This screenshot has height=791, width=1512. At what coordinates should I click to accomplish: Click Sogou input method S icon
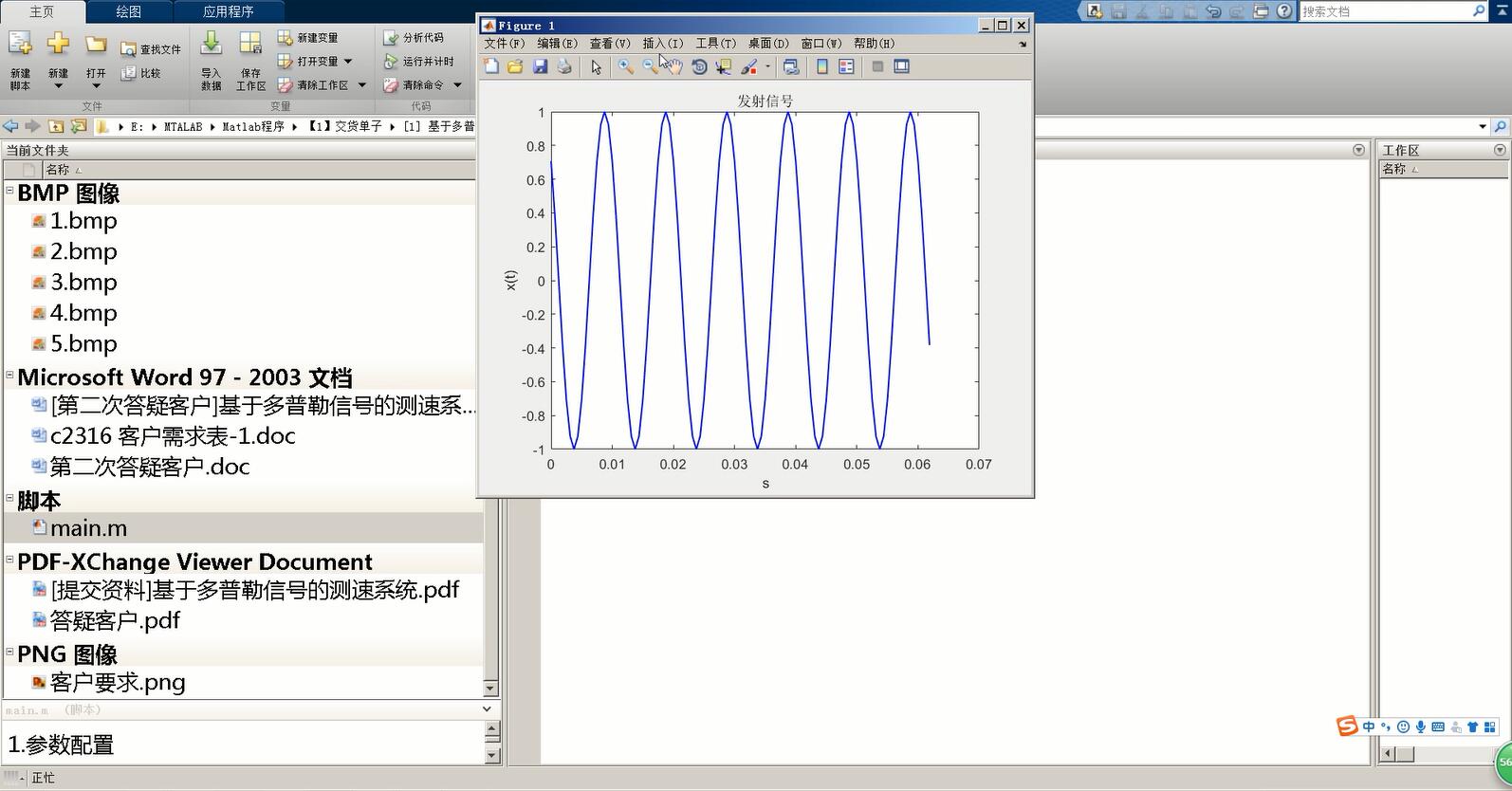click(1347, 727)
